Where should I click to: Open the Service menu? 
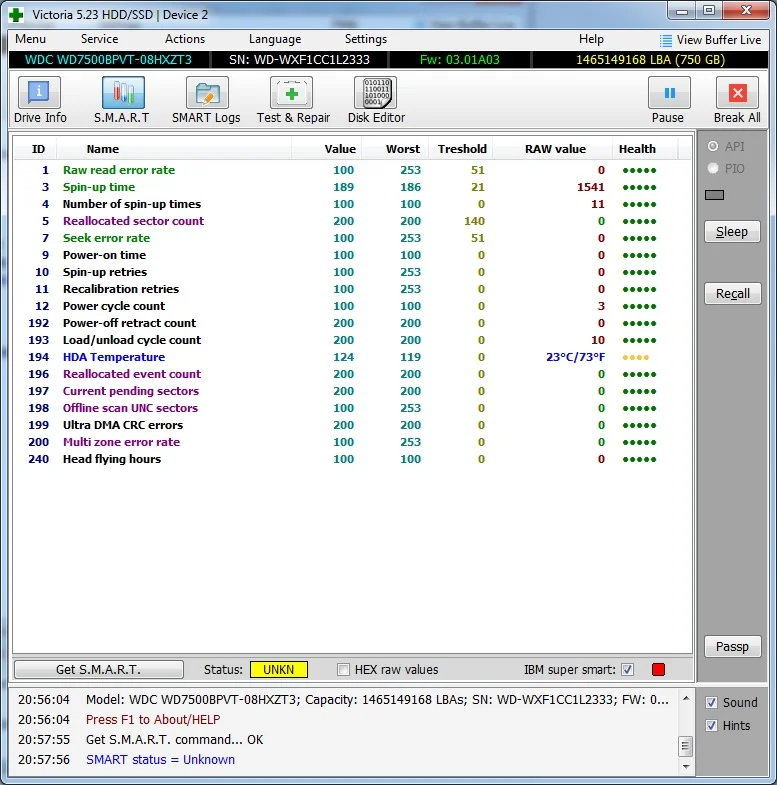coord(99,39)
